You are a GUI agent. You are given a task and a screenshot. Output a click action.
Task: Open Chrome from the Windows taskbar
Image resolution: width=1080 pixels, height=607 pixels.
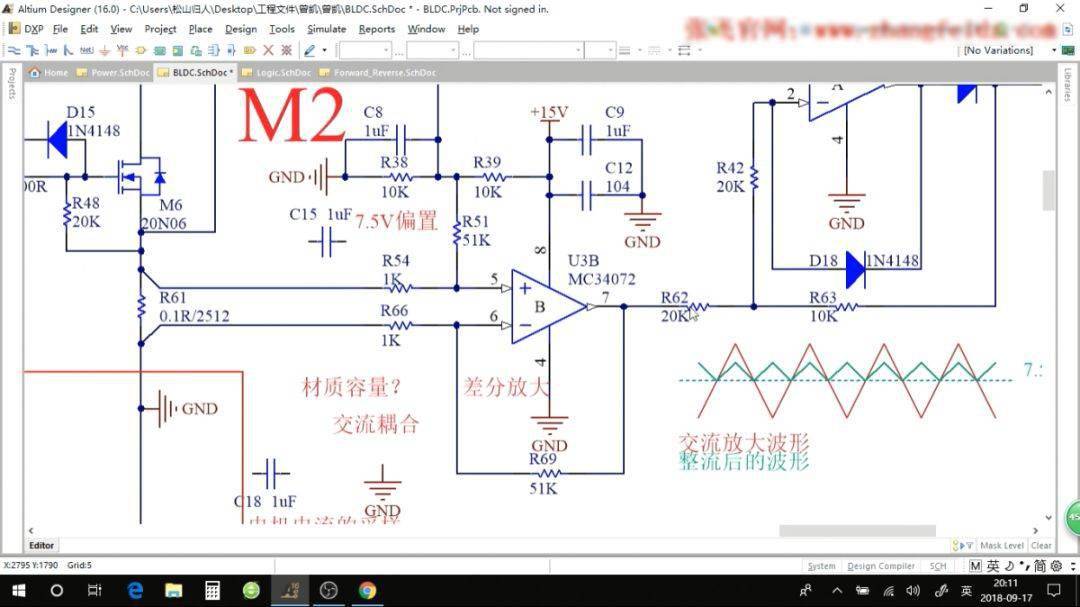coord(367,591)
